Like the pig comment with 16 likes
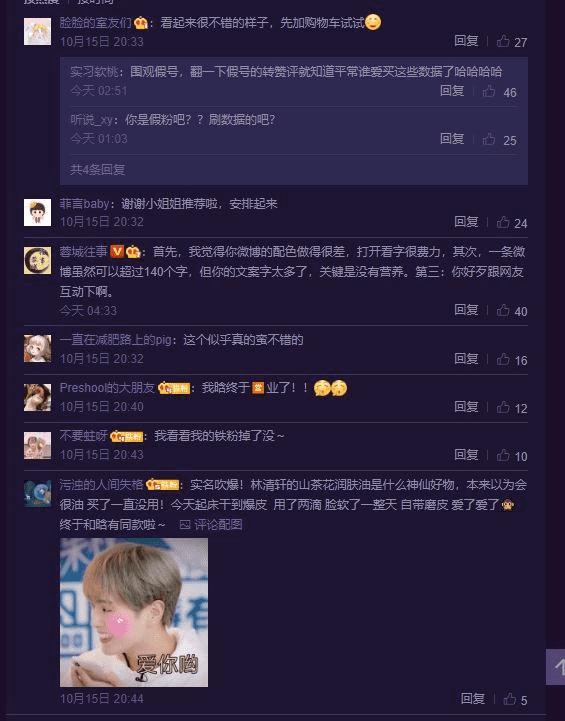The height and width of the screenshot is (721, 565). (512, 360)
